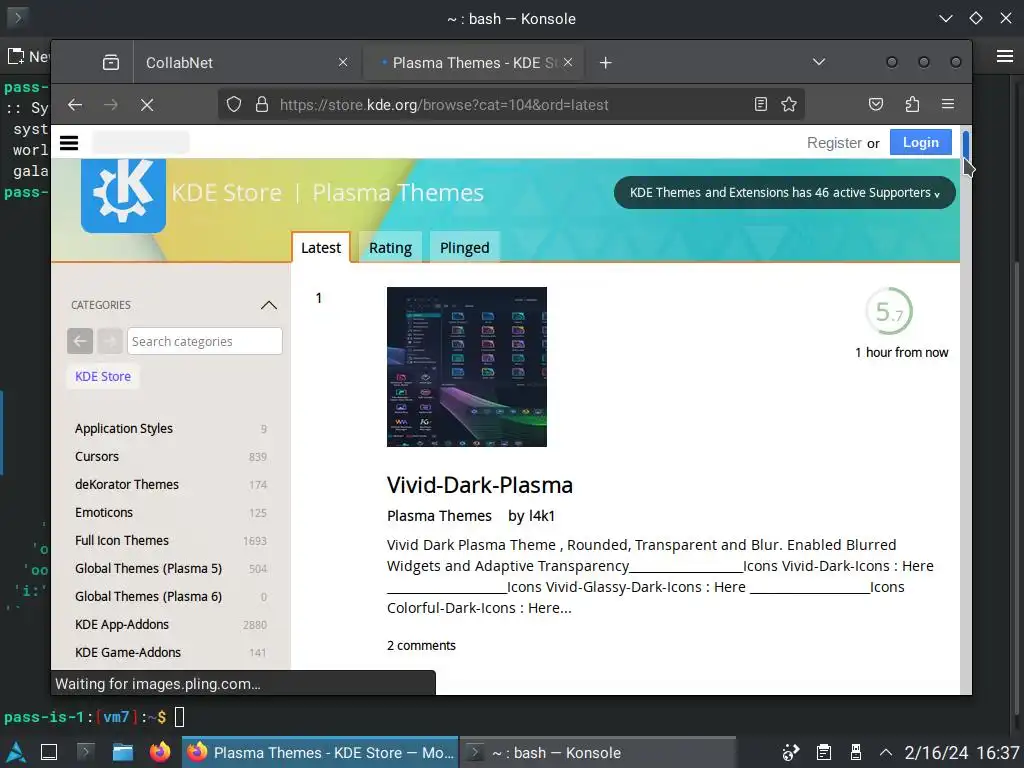Viewport: 1024px width, 768px height.
Task: Open the KDE App-Addons category
Action: click(121, 624)
